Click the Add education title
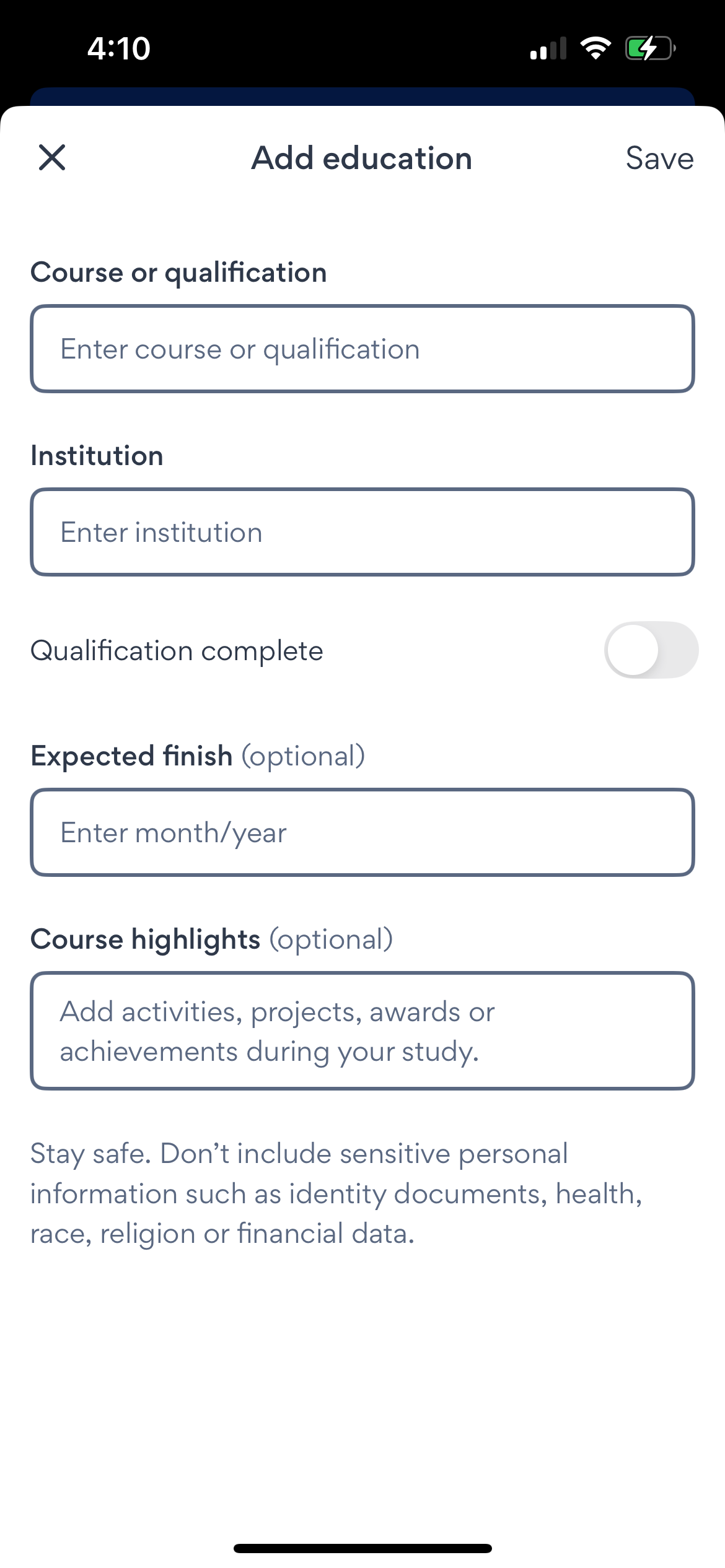725x1568 pixels. 362,159
